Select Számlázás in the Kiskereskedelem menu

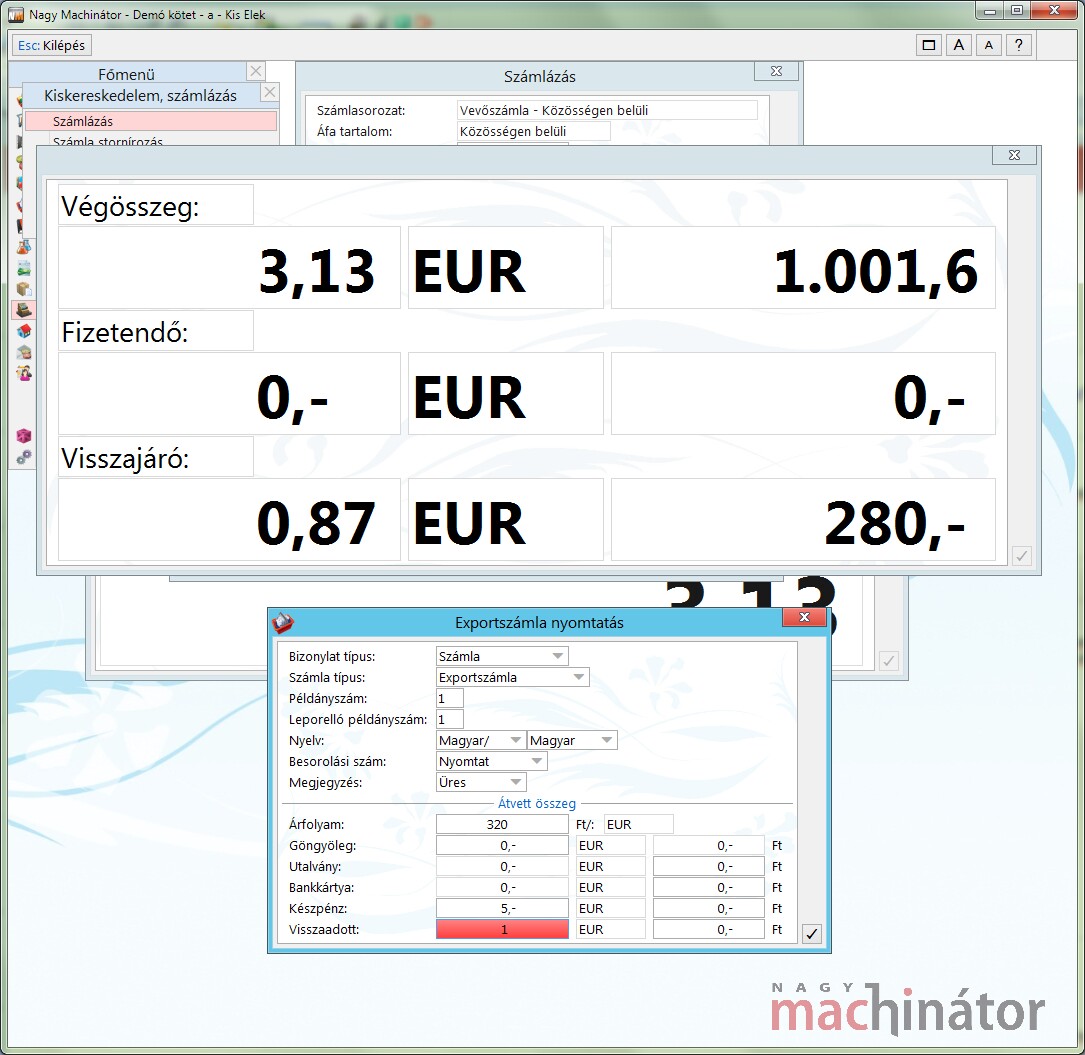151,121
